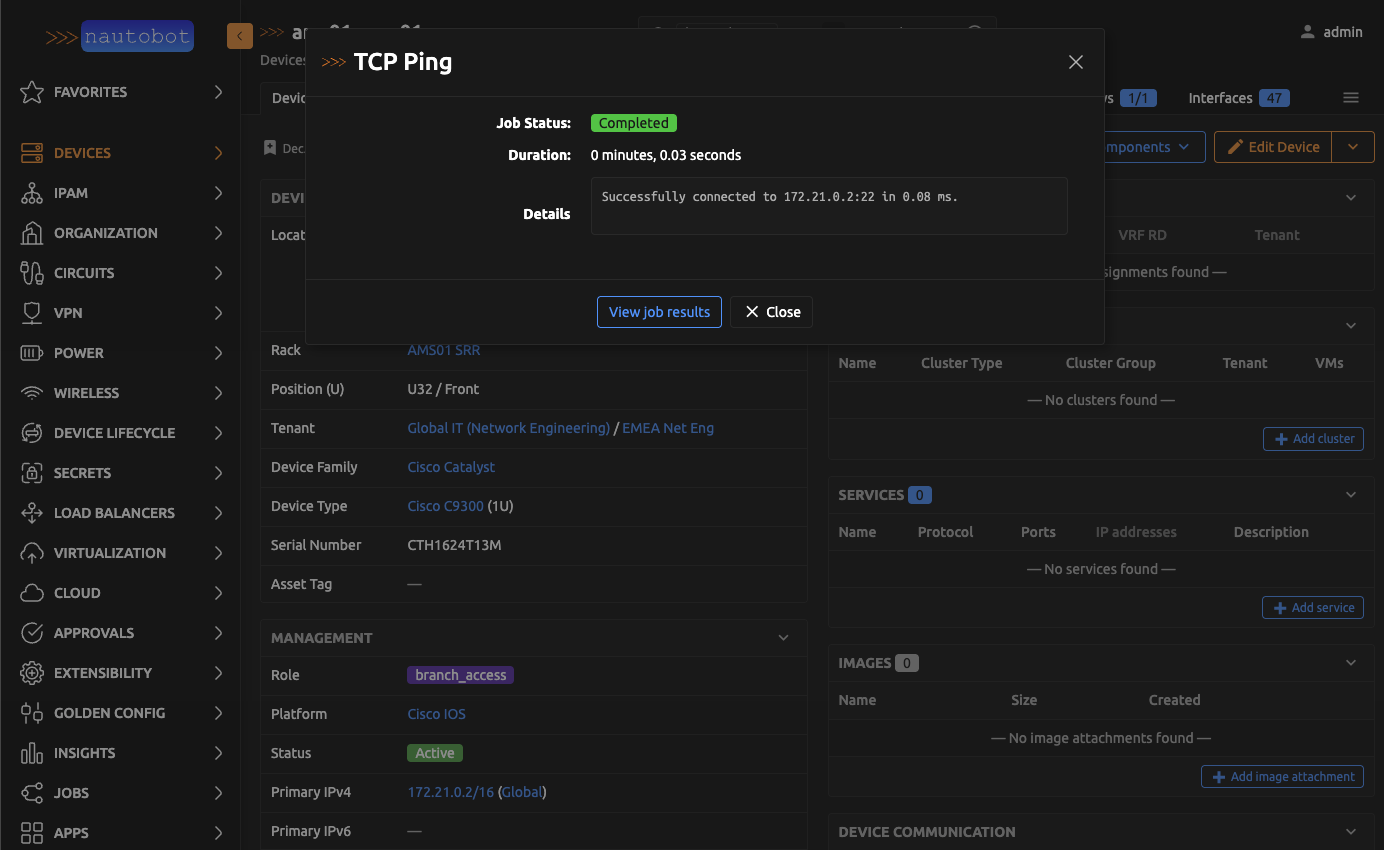The height and width of the screenshot is (850, 1384).
Task: Click View job results button
Action: click(x=659, y=312)
